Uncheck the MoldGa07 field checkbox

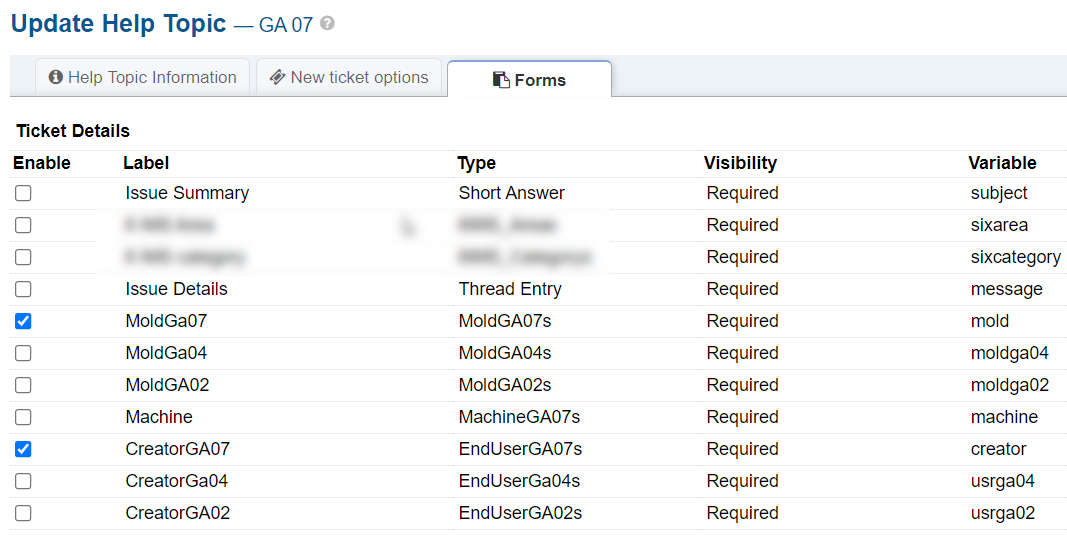[x=23, y=321]
